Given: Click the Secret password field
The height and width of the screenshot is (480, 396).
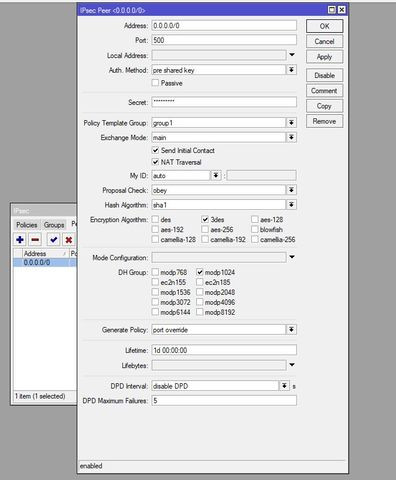Looking at the screenshot, I should pos(224,102).
